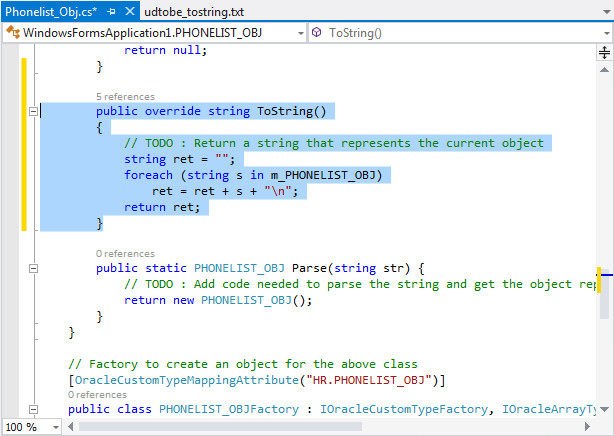The height and width of the screenshot is (436, 614).
Task: Click the IOracleCustomTypeFactory interface name
Action: click(404, 409)
